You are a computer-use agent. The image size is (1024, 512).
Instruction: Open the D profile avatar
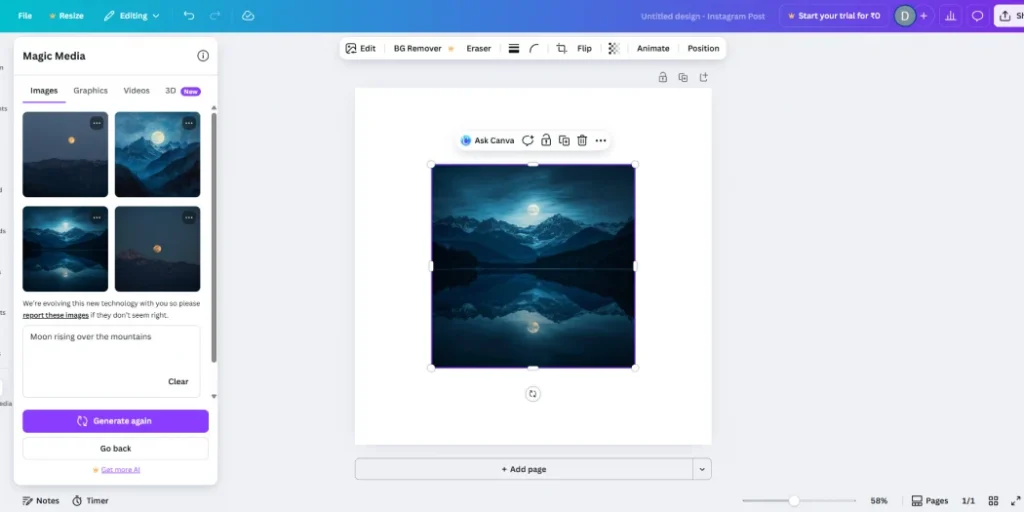[904, 16]
